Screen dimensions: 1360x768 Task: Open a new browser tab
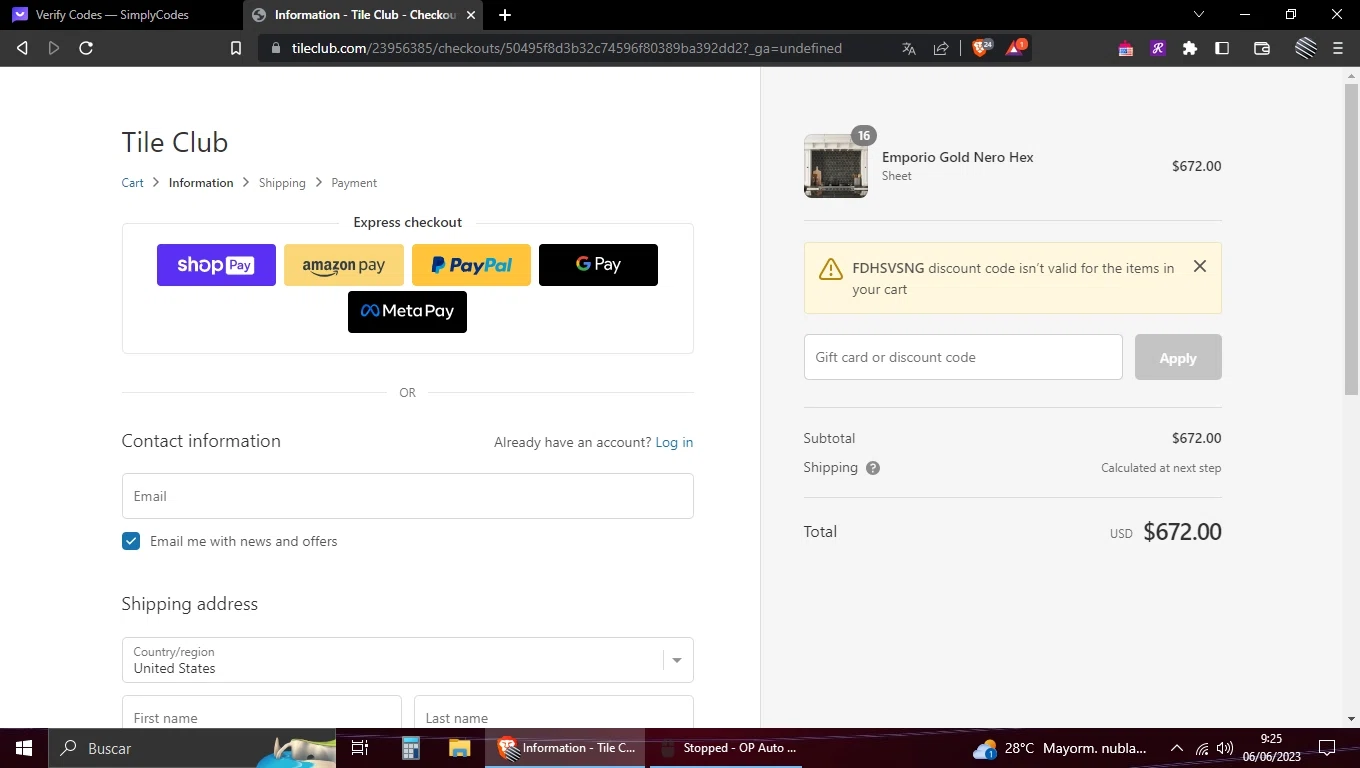[x=505, y=15]
